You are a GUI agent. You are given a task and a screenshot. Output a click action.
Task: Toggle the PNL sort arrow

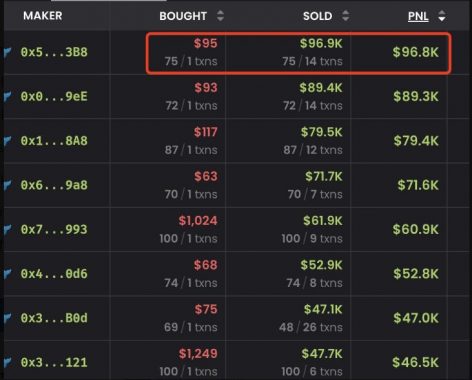pyautogui.click(x=442, y=16)
